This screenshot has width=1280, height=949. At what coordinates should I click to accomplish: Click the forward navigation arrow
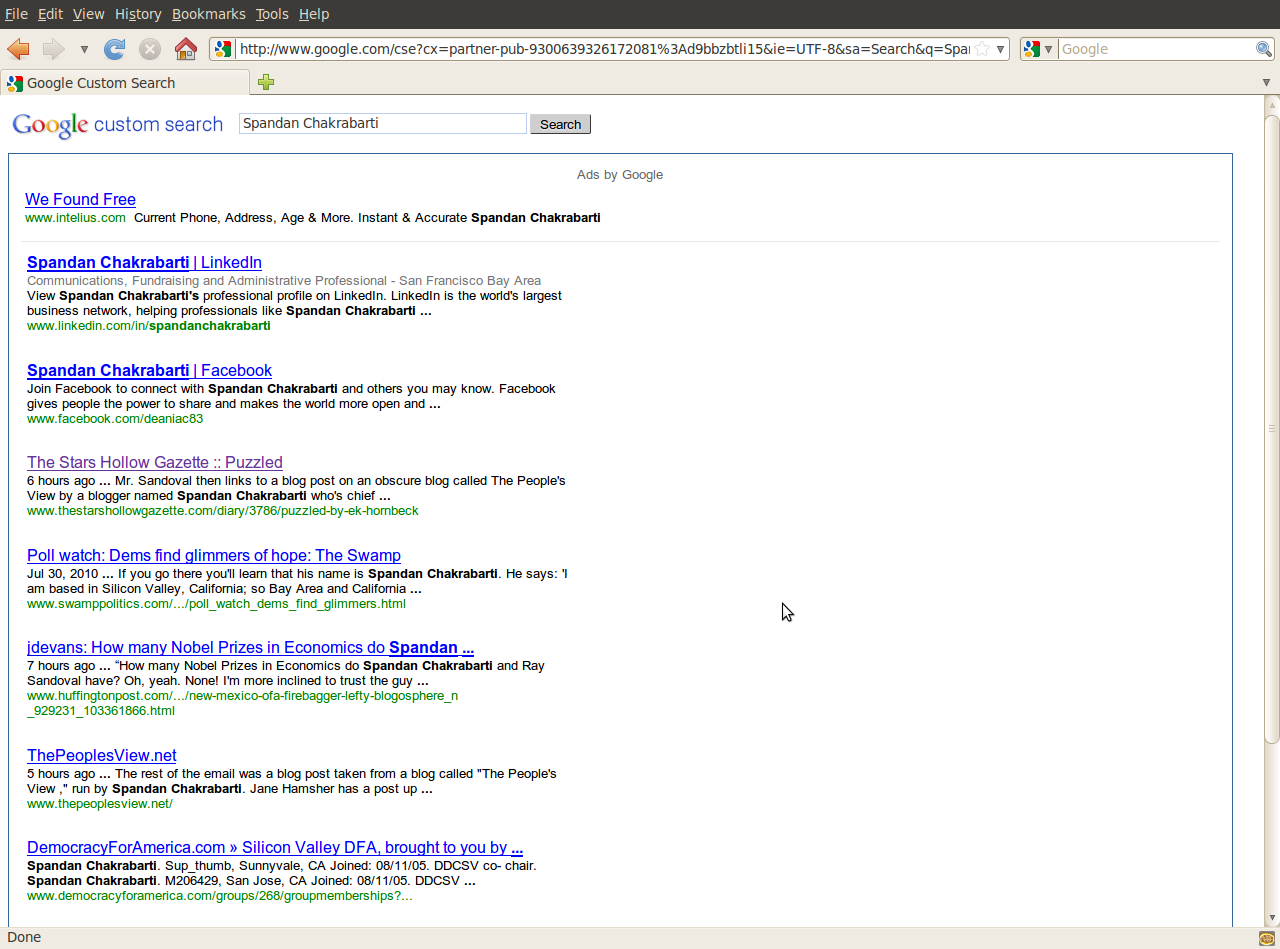point(53,49)
